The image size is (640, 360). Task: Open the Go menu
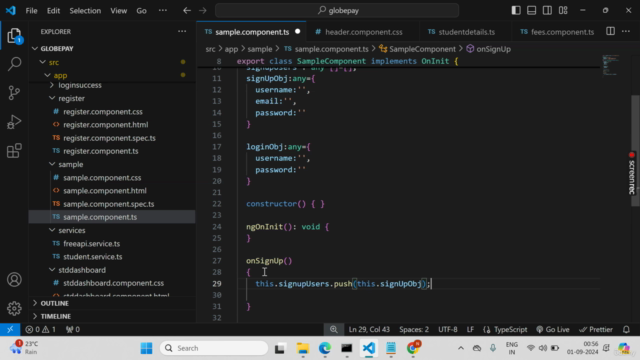(x=141, y=11)
